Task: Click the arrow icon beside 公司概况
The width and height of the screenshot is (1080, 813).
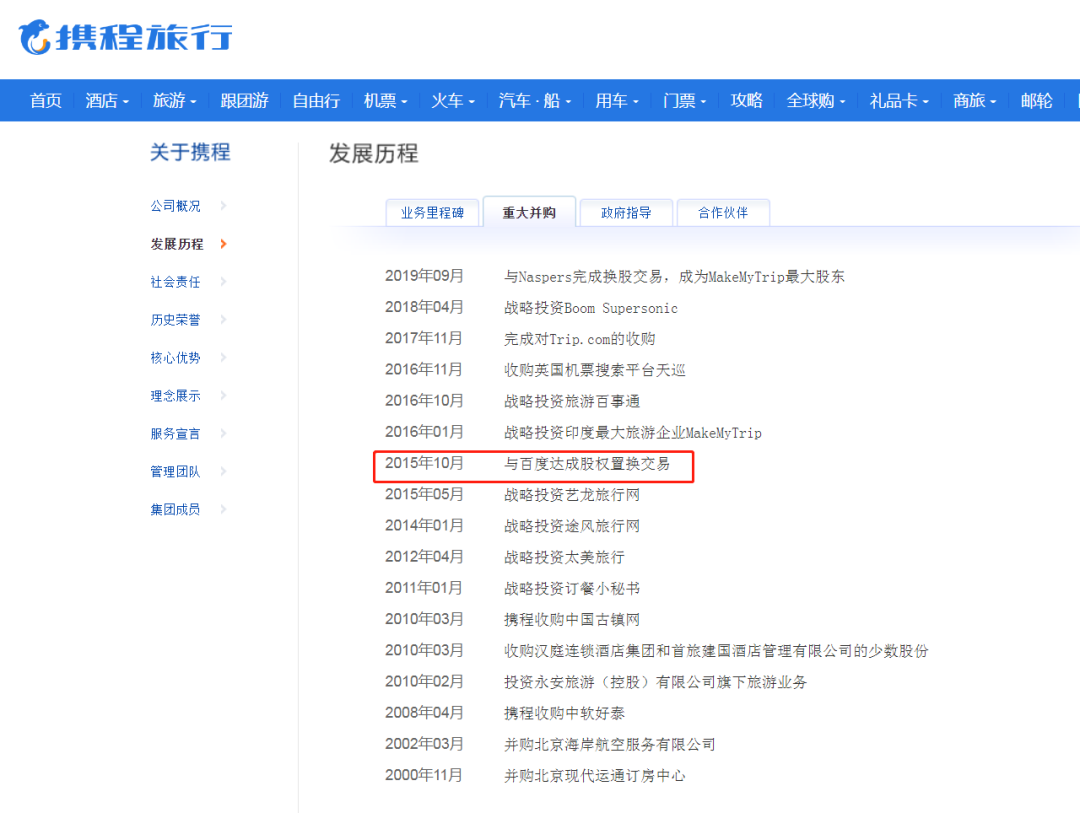Action: coord(223,205)
